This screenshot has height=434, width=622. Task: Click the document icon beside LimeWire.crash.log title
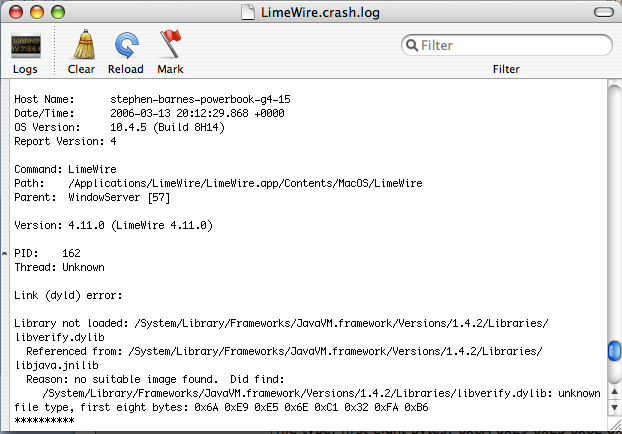(248, 12)
